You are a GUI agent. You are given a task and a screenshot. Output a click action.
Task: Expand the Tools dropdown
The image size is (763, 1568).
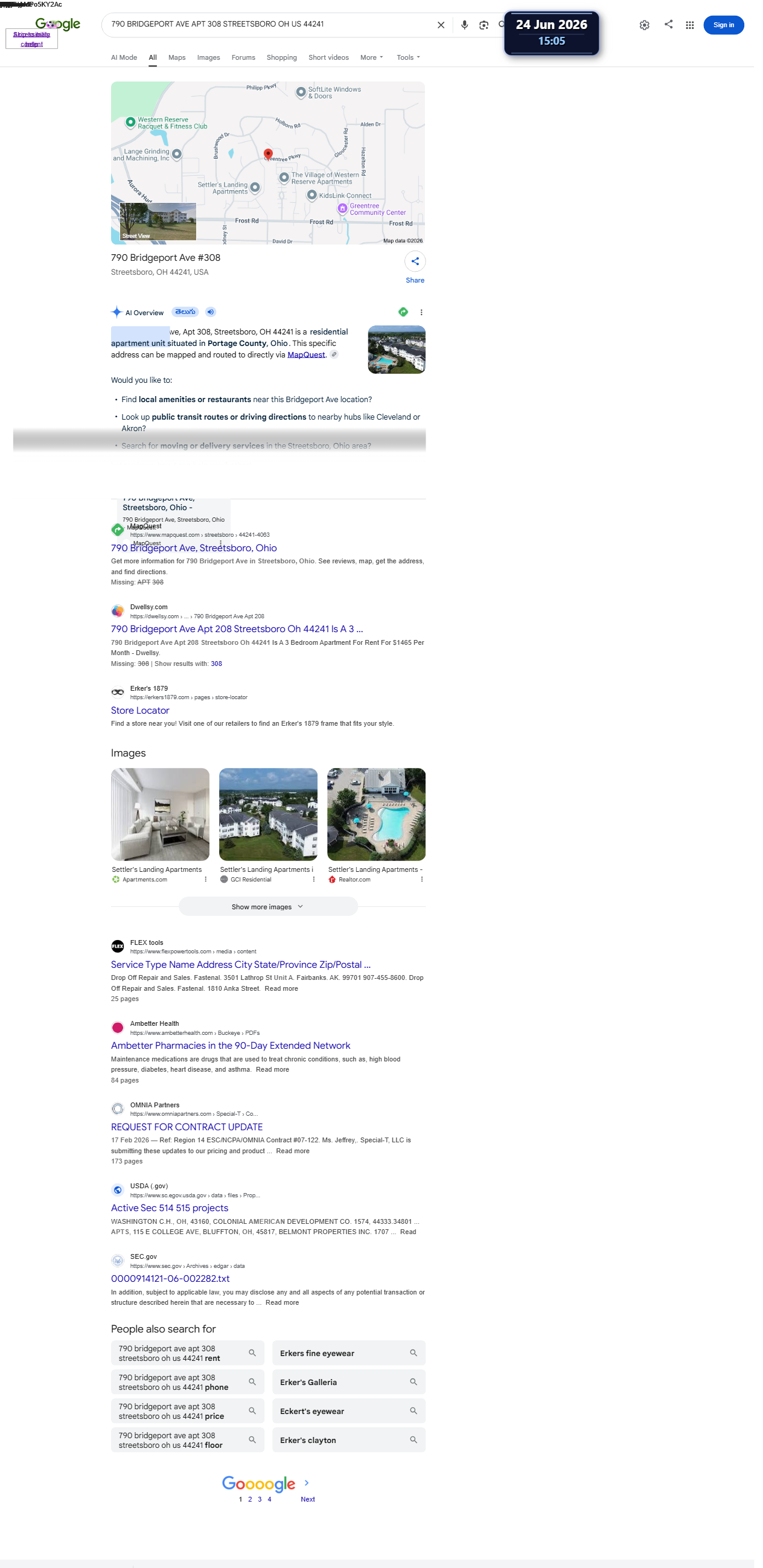[x=412, y=58]
